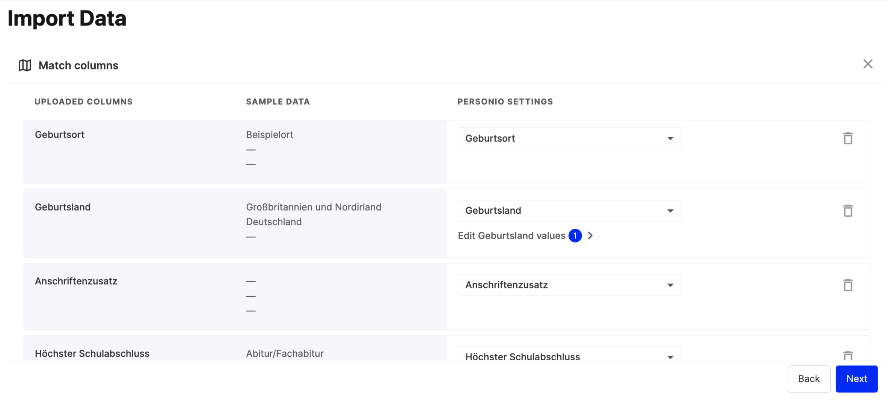Delete the Geburtsland column mapping
This screenshot has height=410, width=890.
point(847,211)
